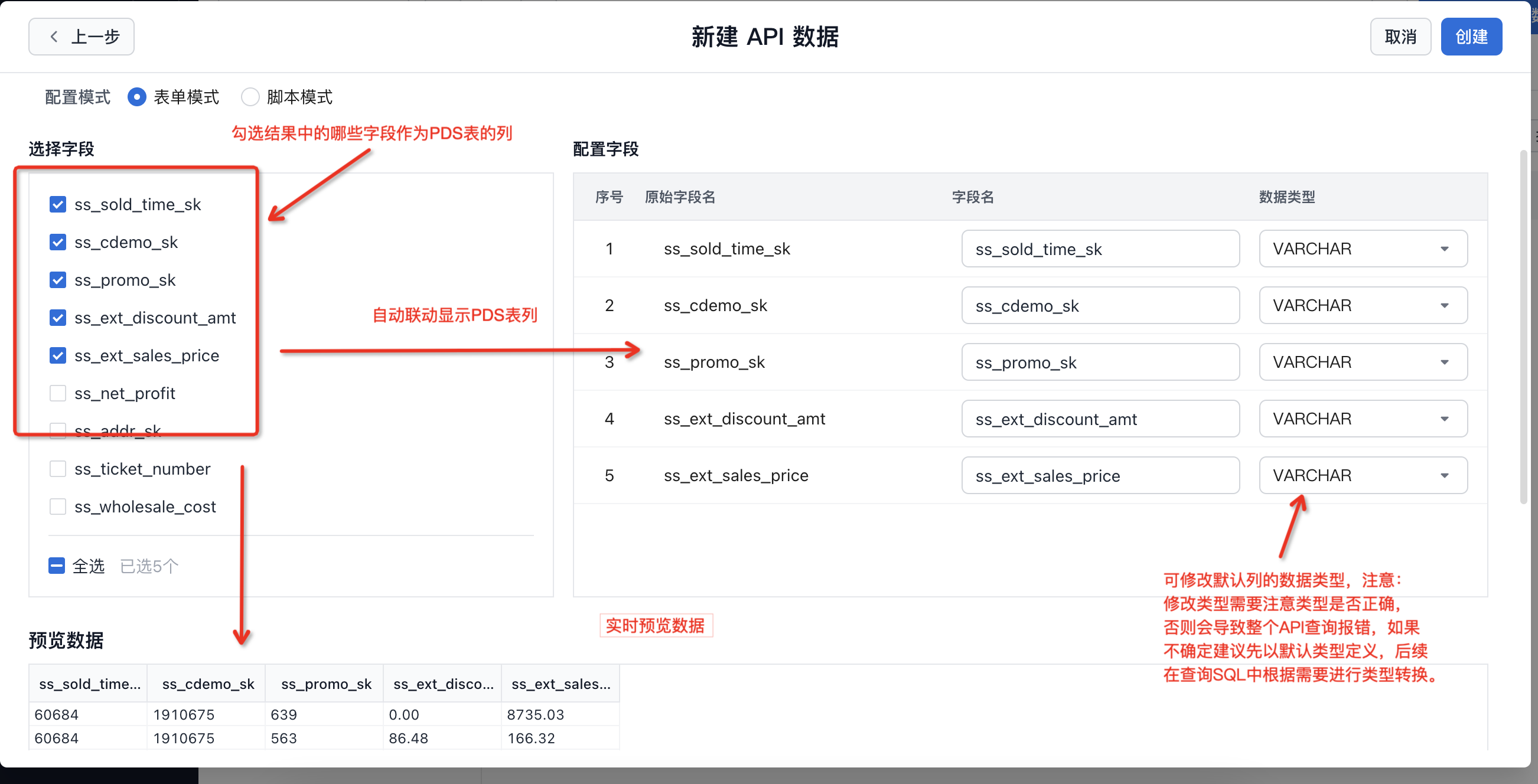Image resolution: width=1538 pixels, height=784 pixels.
Task: Click the ss_promo_sk preview column header
Action: (325, 684)
